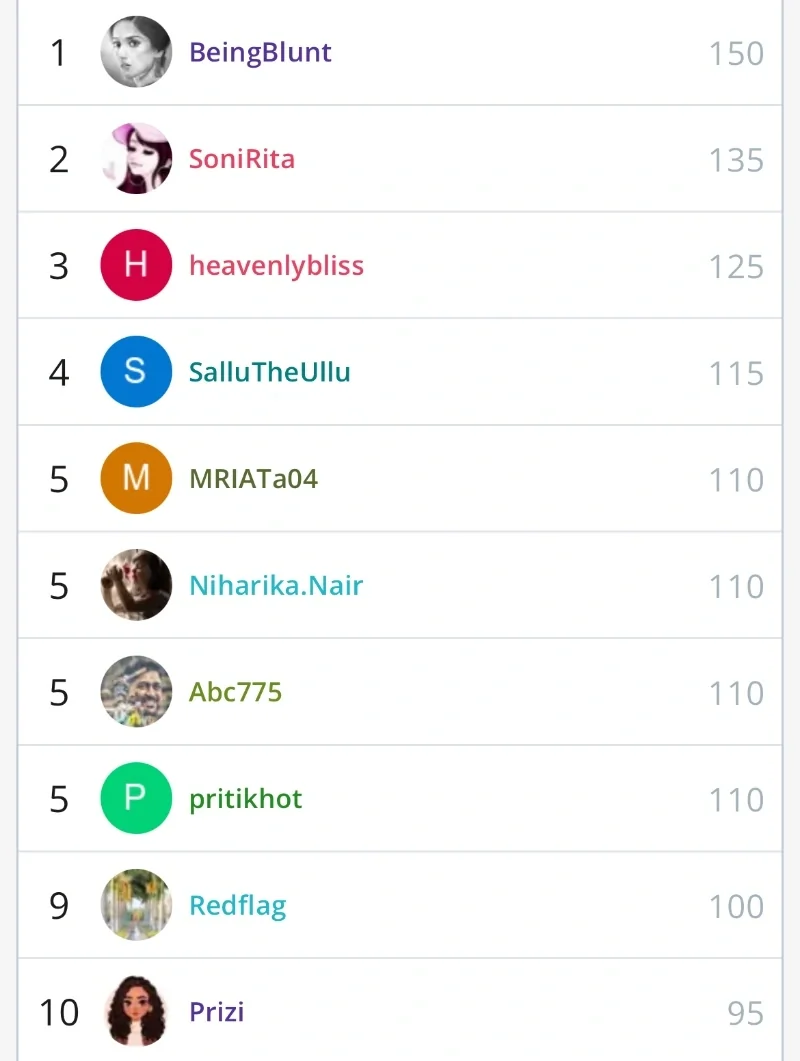The image size is (800, 1061).
Task: Open SoniRita's avatar picture
Action: pyautogui.click(x=136, y=159)
